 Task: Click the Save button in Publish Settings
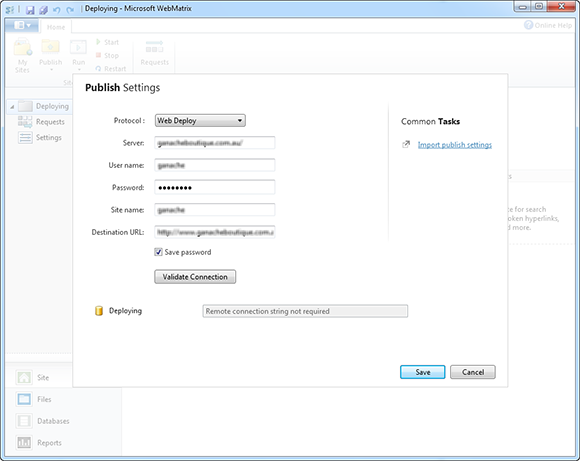tap(422, 372)
